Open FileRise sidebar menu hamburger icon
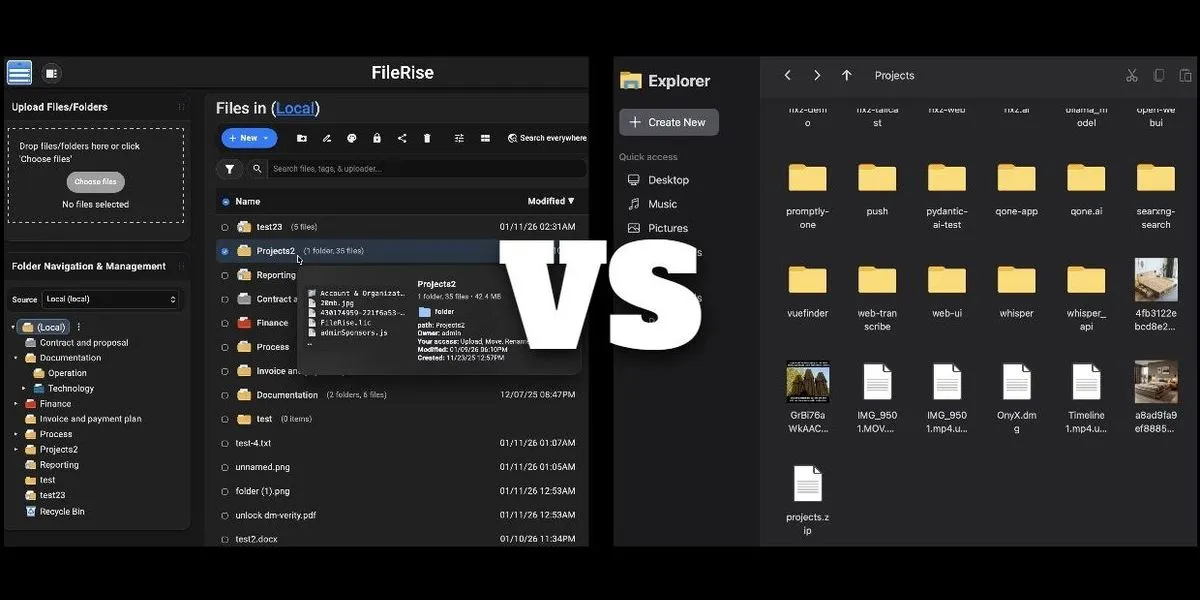The height and width of the screenshot is (600, 1200). point(19,72)
